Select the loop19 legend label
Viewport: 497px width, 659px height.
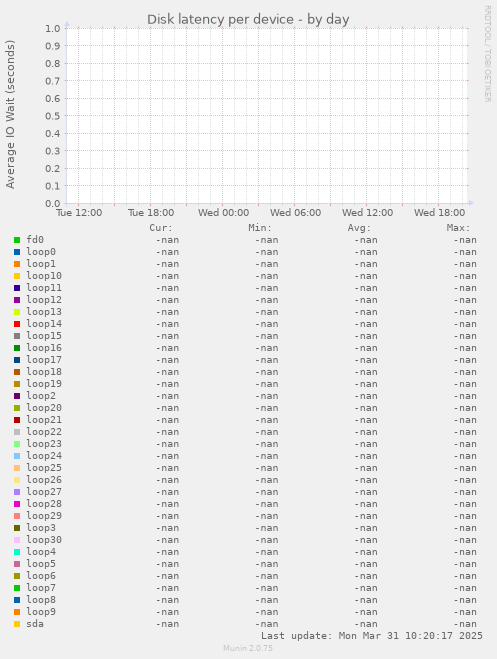pos(44,384)
